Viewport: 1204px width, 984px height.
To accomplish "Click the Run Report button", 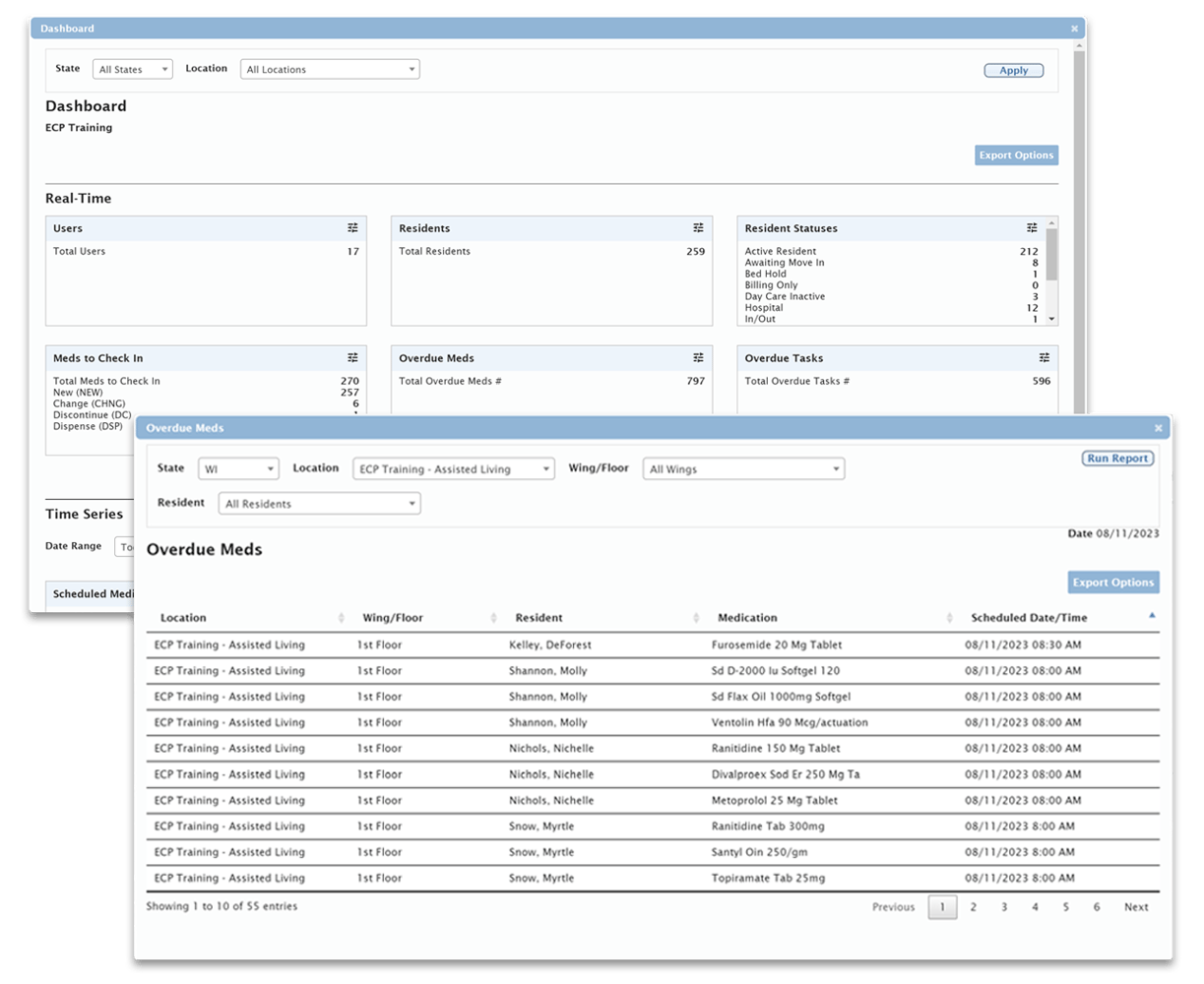I will 1116,459.
